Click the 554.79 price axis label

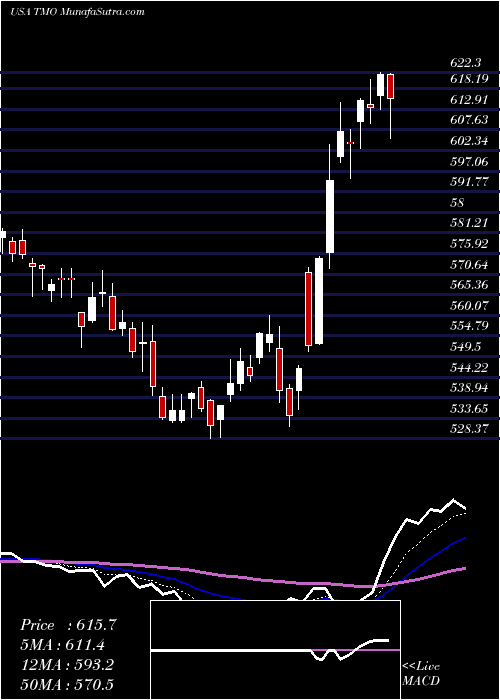(469, 326)
